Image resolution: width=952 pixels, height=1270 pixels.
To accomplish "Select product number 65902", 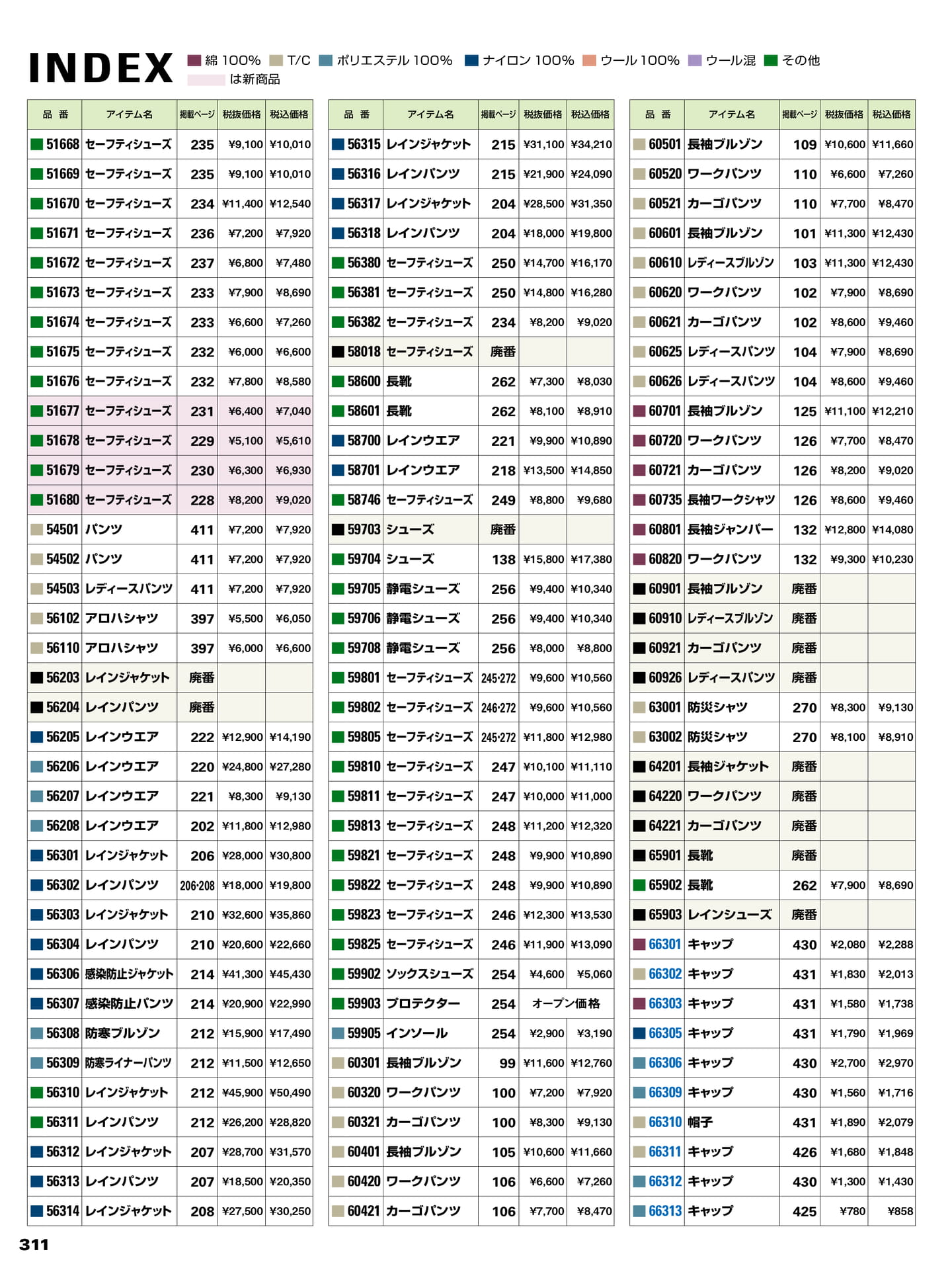I will pos(665,885).
